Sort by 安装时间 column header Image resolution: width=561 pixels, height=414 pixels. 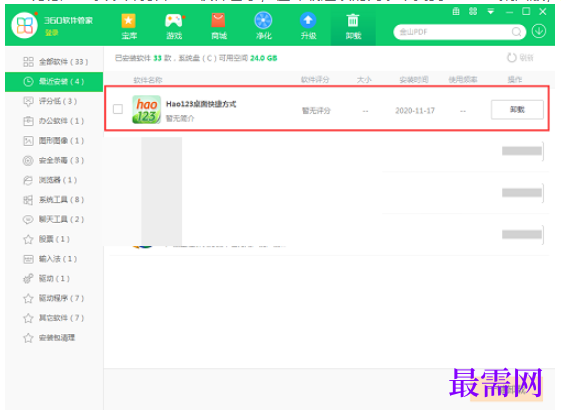click(x=414, y=80)
